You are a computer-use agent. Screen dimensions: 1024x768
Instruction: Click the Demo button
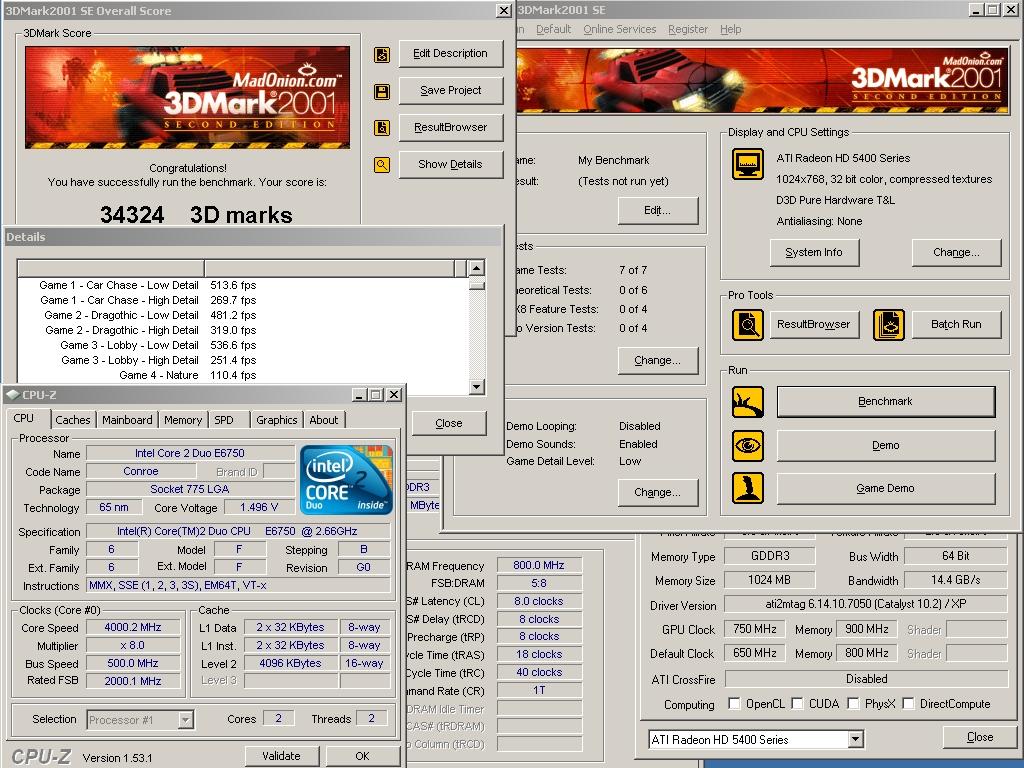pyautogui.click(x=886, y=445)
